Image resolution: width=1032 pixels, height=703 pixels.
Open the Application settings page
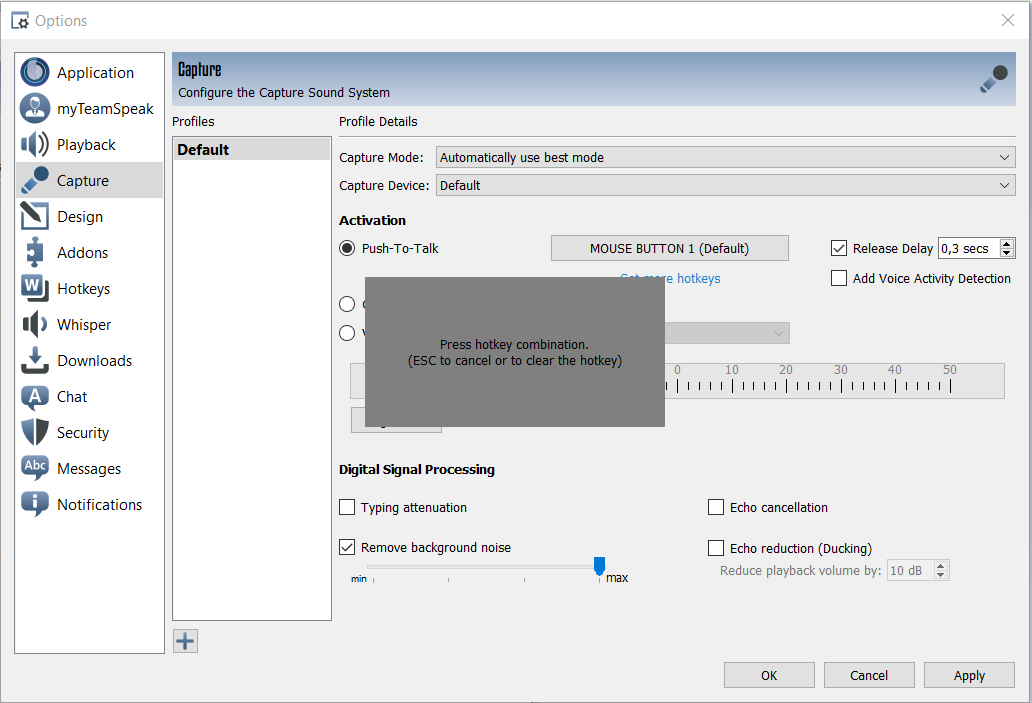coord(89,72)
